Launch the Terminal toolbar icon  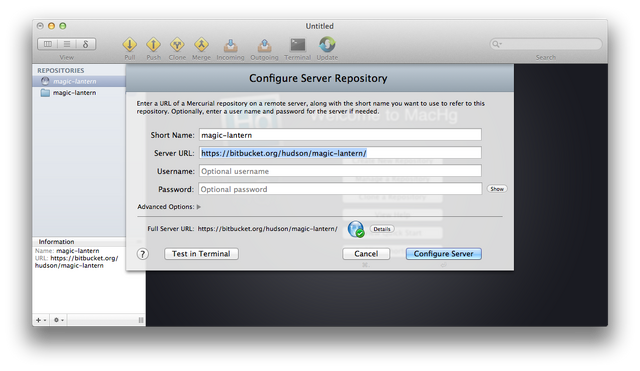(x=298, y=44)
